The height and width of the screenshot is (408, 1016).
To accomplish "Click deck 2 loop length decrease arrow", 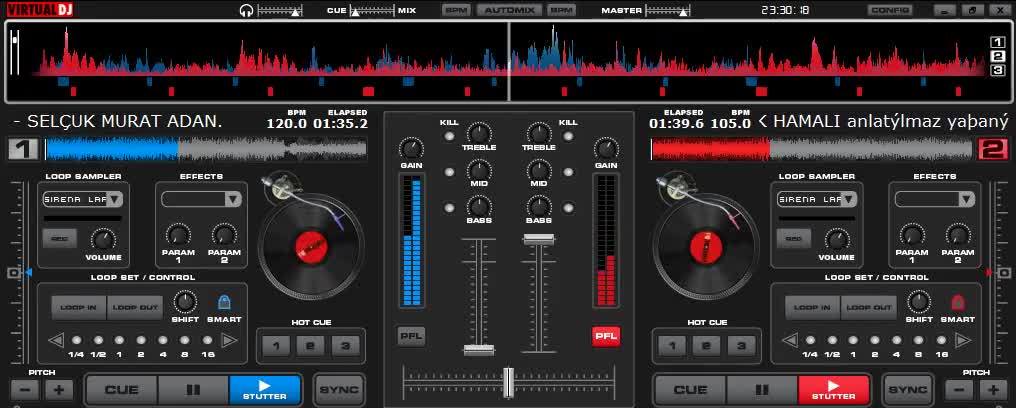I will (x=790, y=339).
